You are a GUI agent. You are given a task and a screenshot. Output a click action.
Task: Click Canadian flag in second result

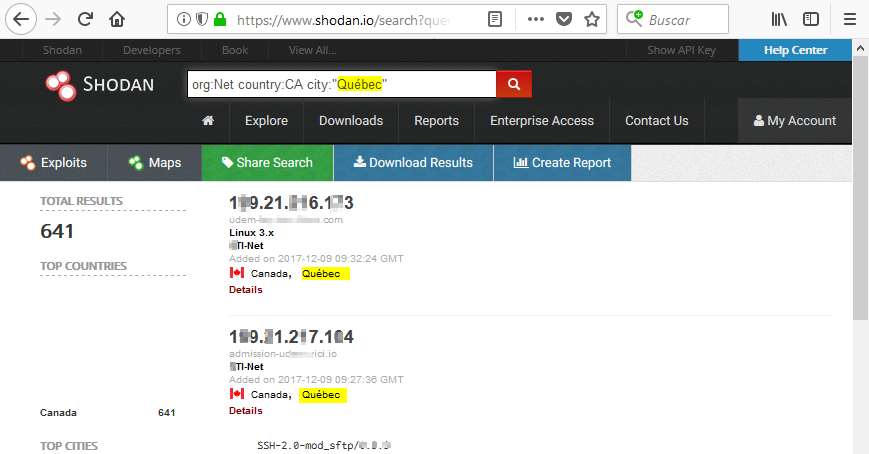[x=237, y=394]
